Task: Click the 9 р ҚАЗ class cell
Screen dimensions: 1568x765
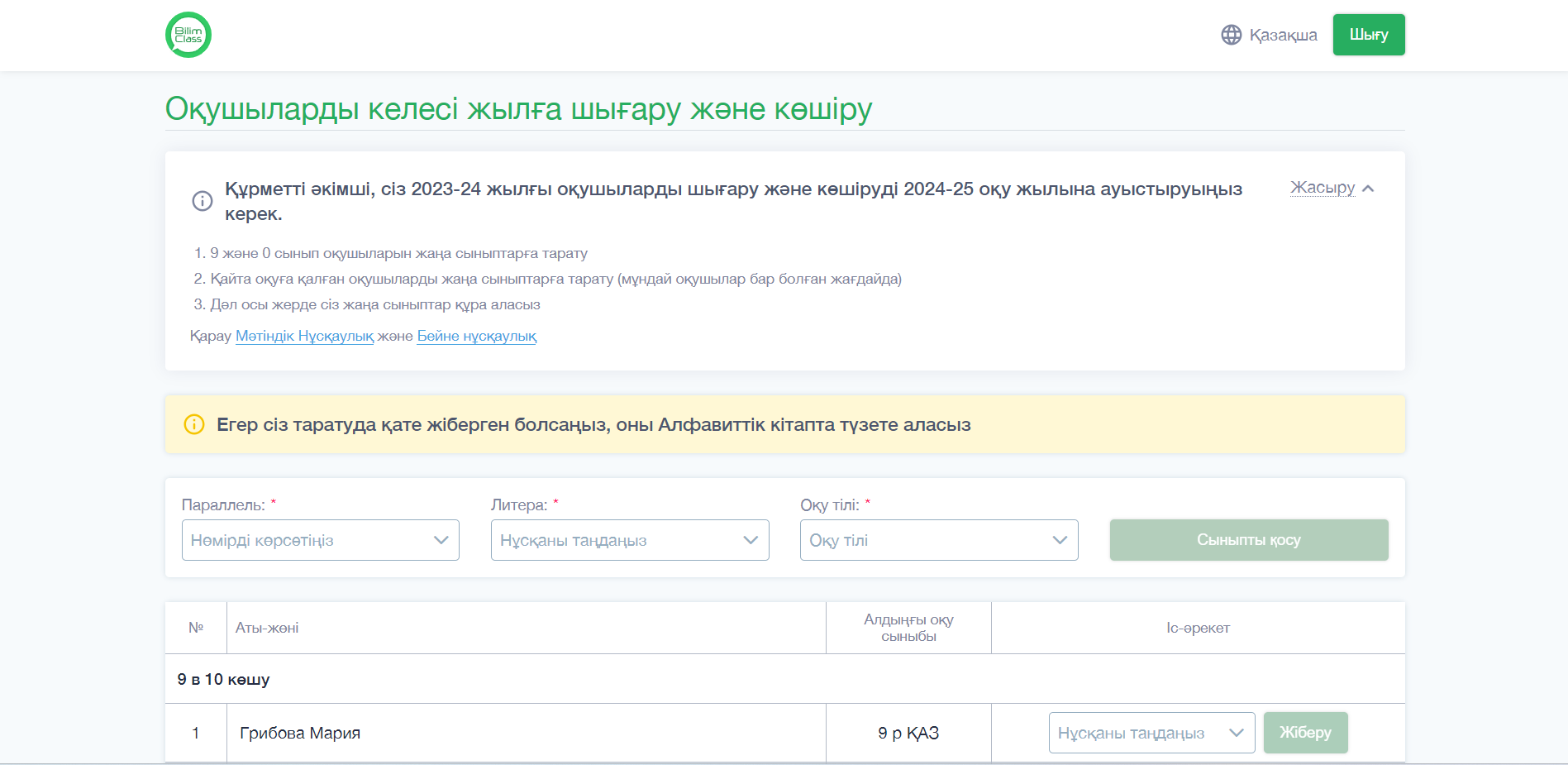Action: (908, 733)
